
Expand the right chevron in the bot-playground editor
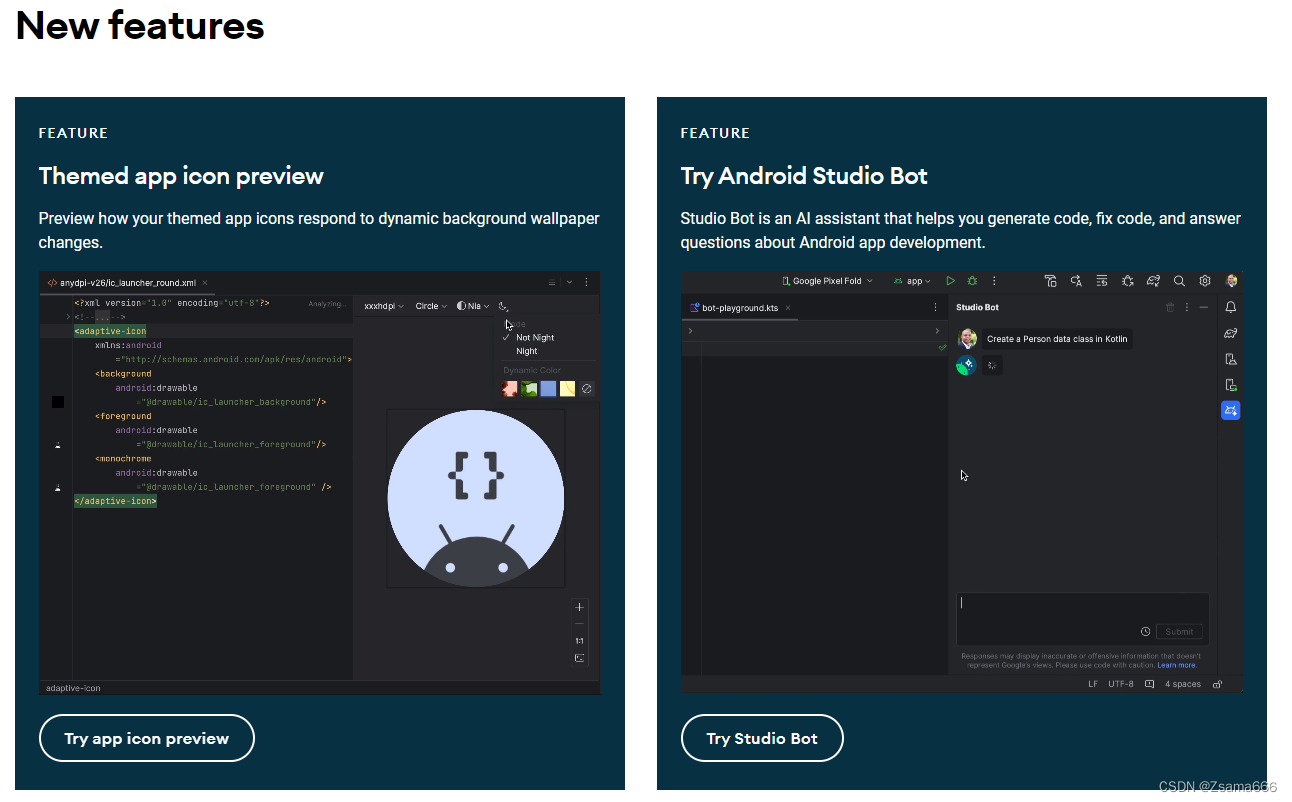pyautogui.click(x=937, y=330)
